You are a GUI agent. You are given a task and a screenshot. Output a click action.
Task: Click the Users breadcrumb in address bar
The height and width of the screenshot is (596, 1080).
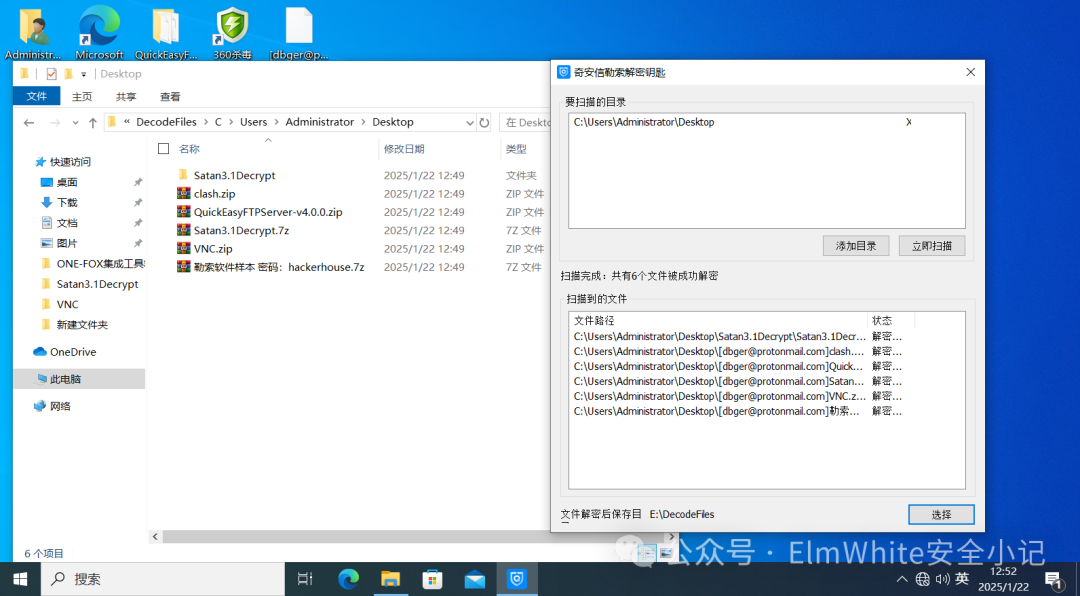coord(253,122)
